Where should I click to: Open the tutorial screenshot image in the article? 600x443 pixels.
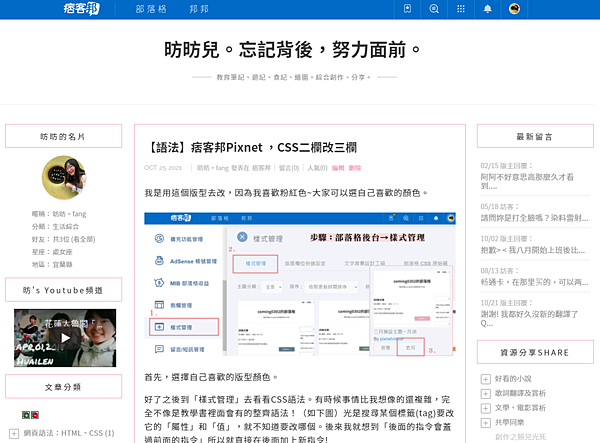(x=300, y=284)
